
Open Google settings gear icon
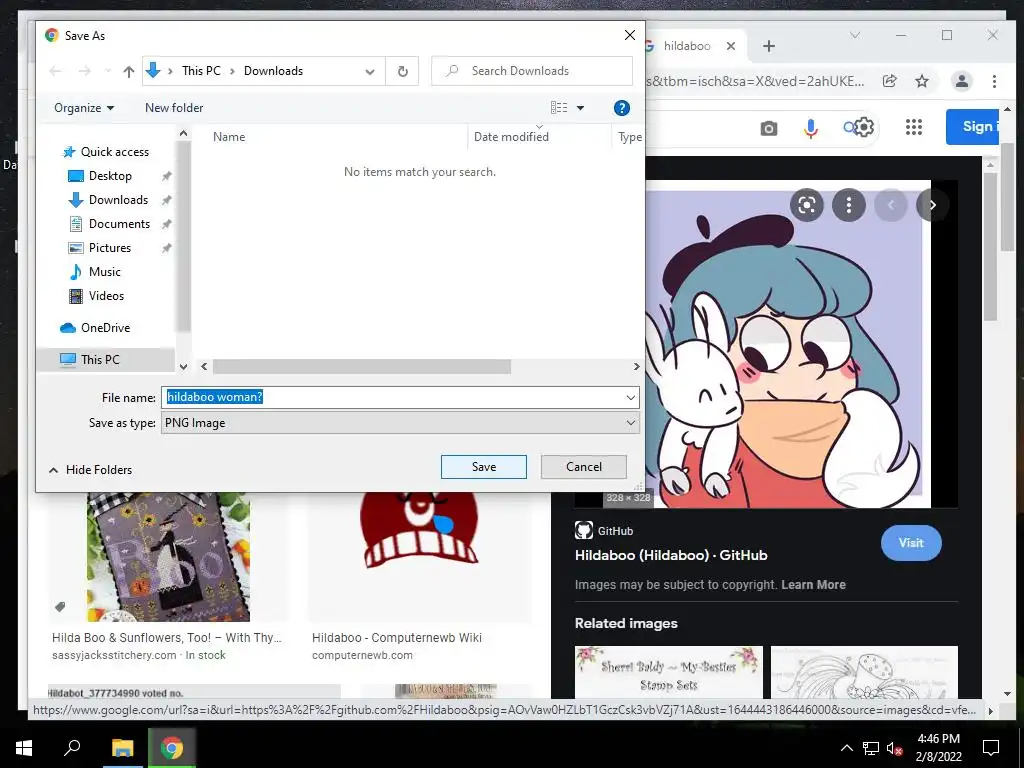pos(863,127)
